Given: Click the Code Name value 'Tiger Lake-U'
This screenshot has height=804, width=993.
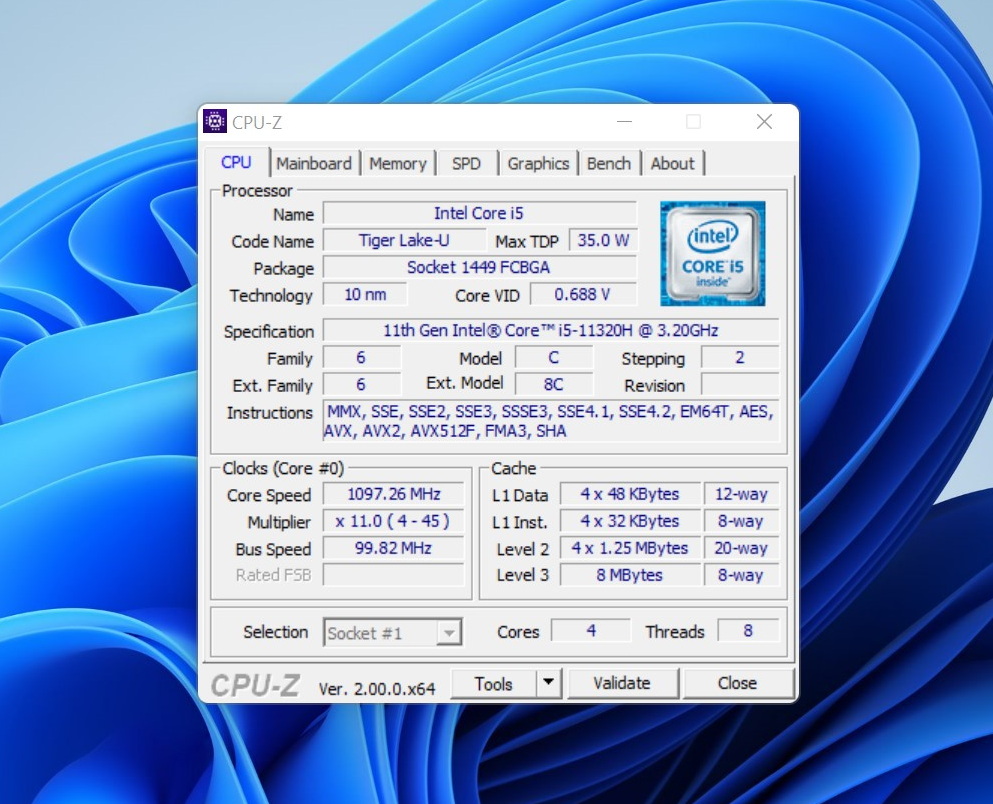Looking at the screenshot, I should pos(404,241).
